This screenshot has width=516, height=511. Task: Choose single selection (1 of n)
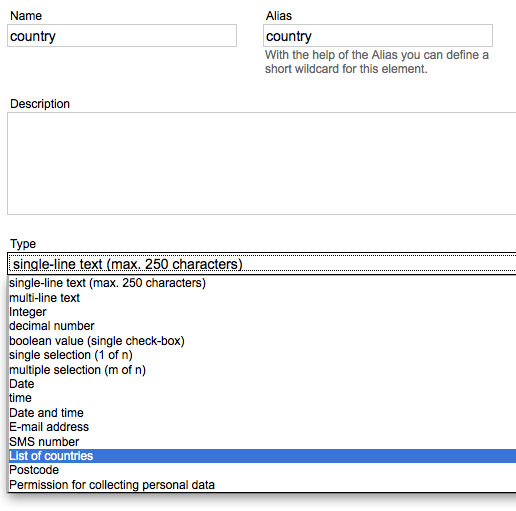tap(262, 355)
